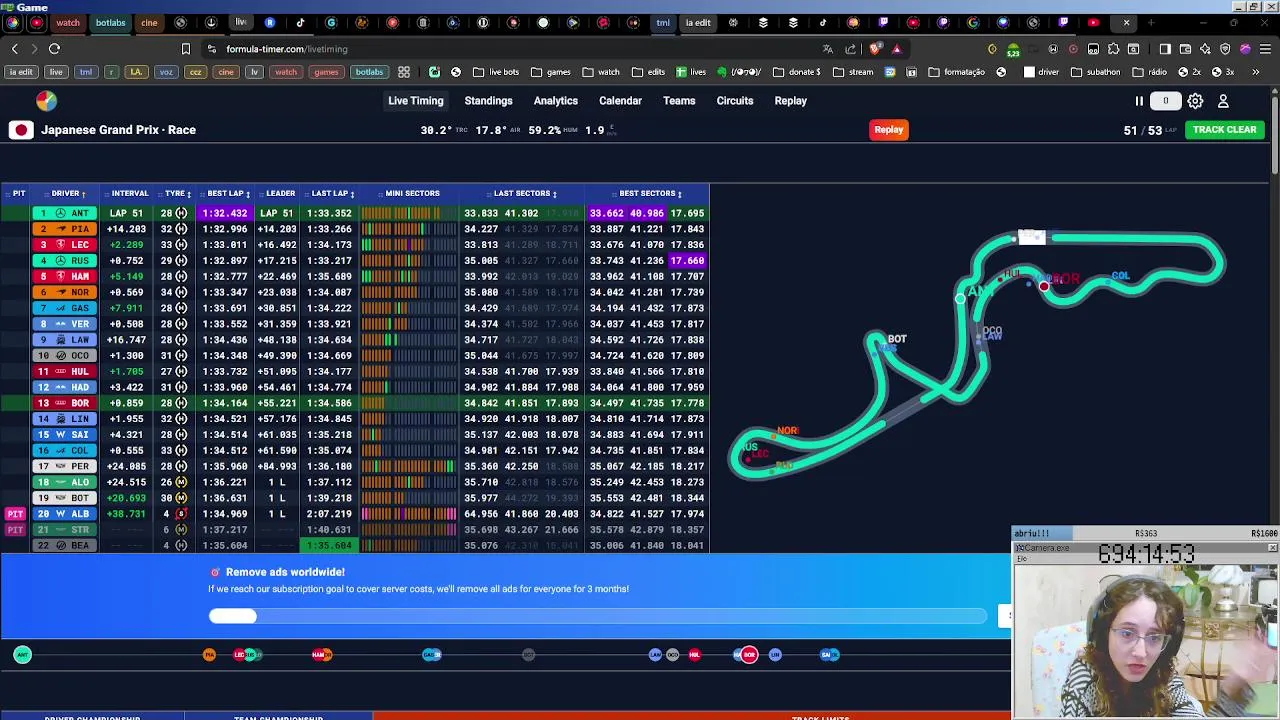
Task: Open the 'stream' bookmarks folder
Action: pos(853,72)
